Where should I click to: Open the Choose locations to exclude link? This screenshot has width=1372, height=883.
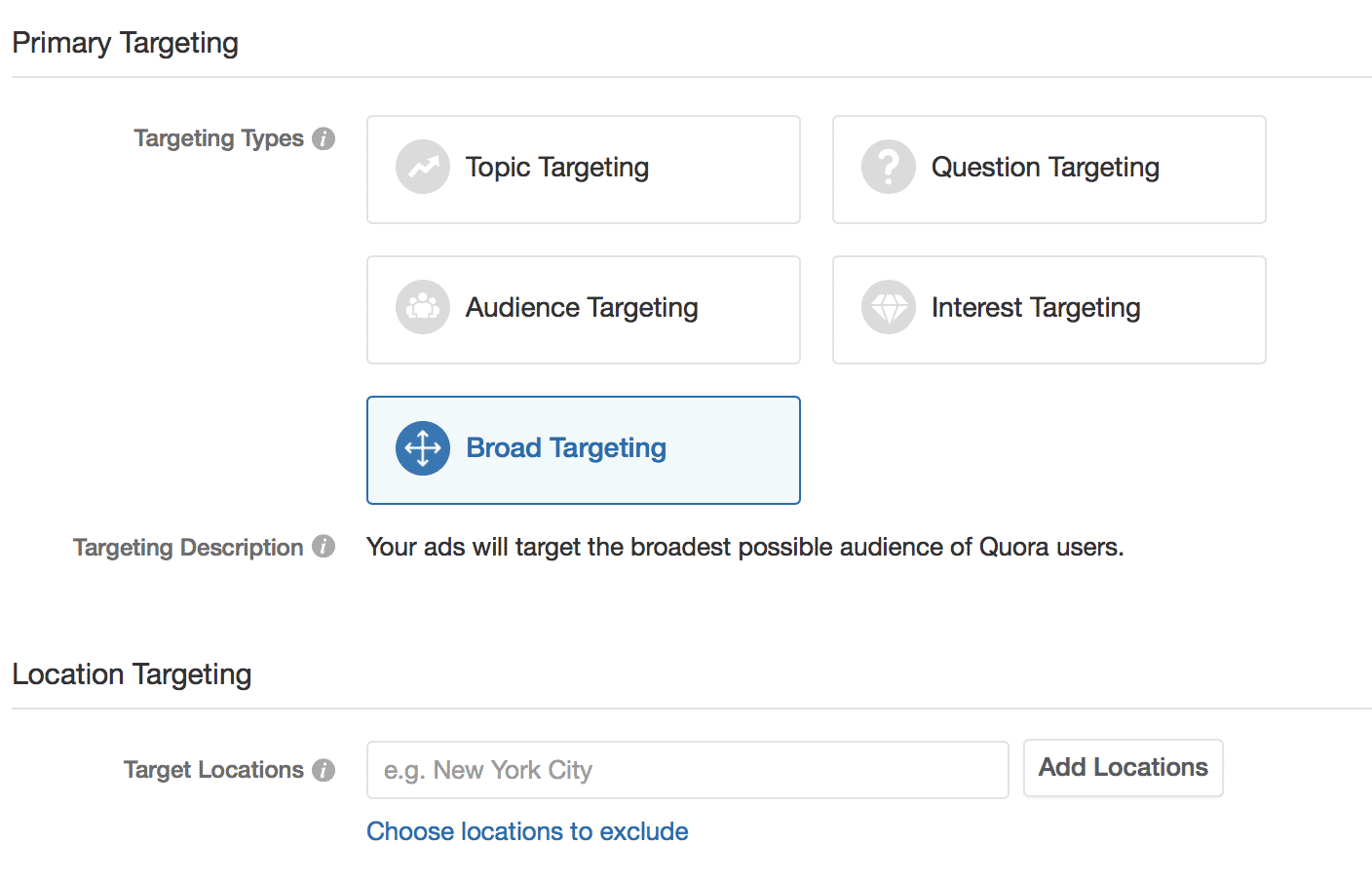click(x=527, y=831)
